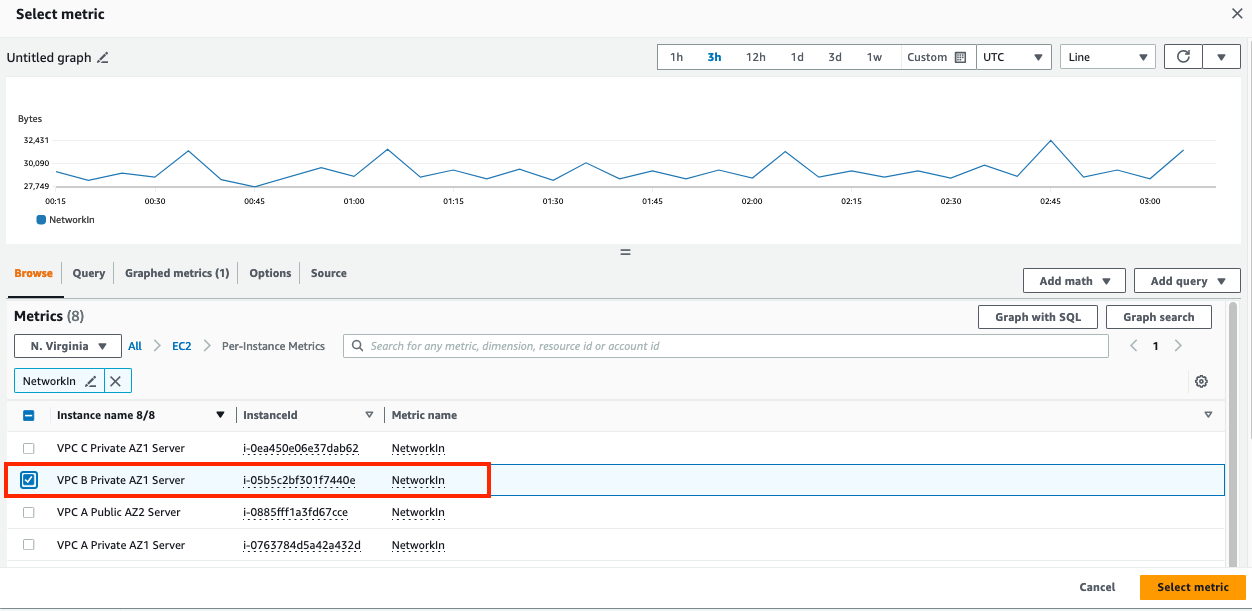
Task: Check VPC A Private AZ1 Server row
Action: click(29, 545)
